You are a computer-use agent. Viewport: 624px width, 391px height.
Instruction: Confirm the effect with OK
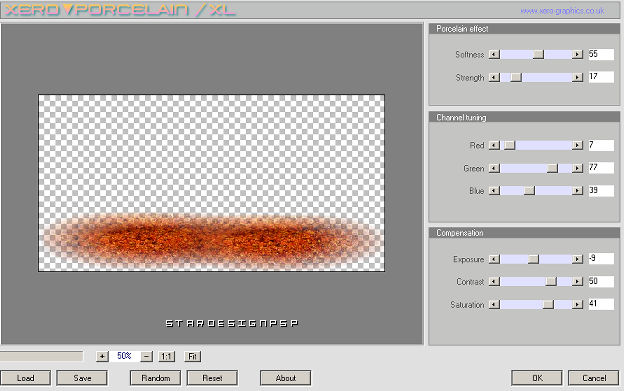tap(537, 378)
